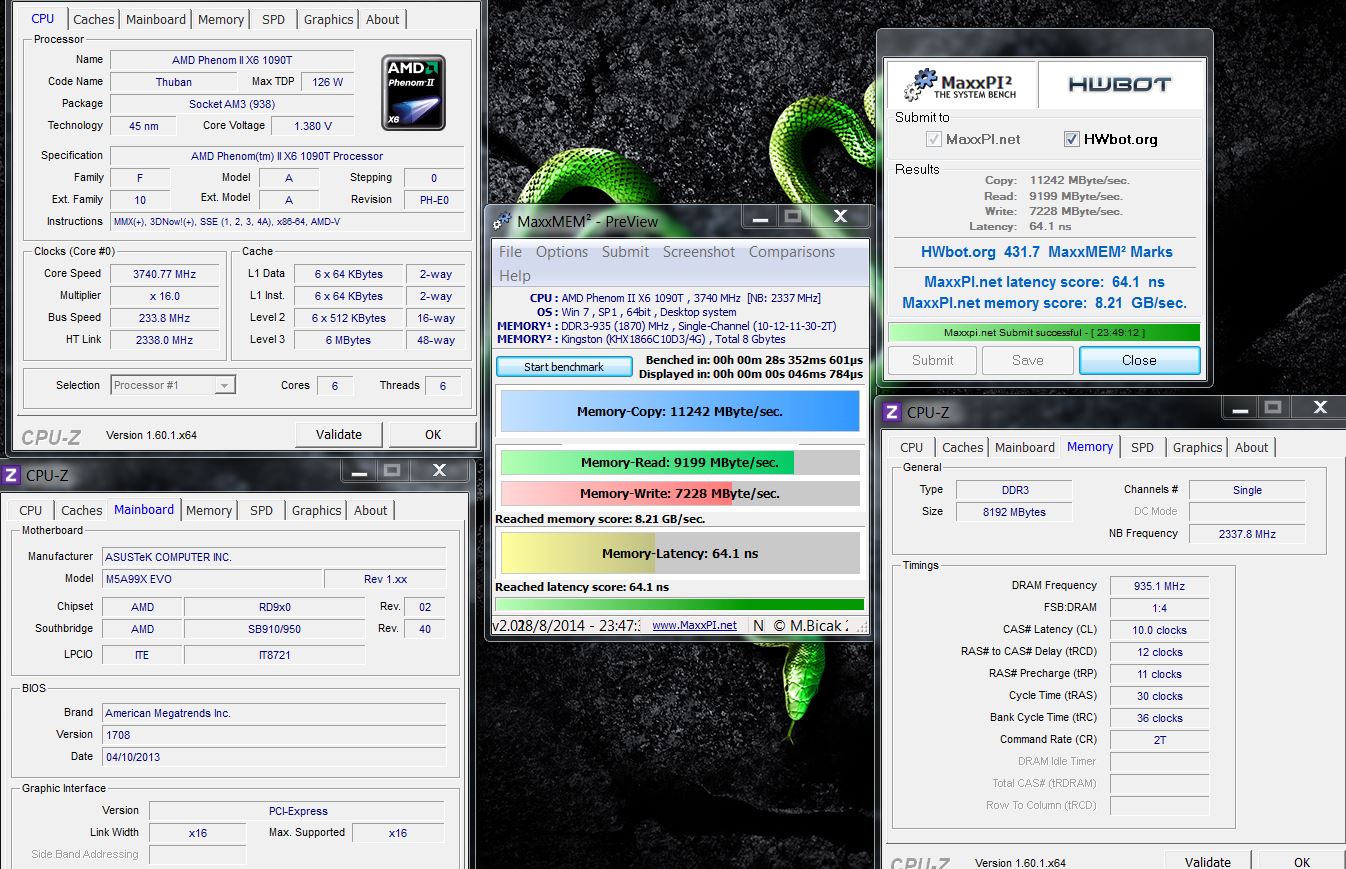Minimize the CPU-Z Memory window
The height and width of the screenshot is (869, 1346).
1241,408
